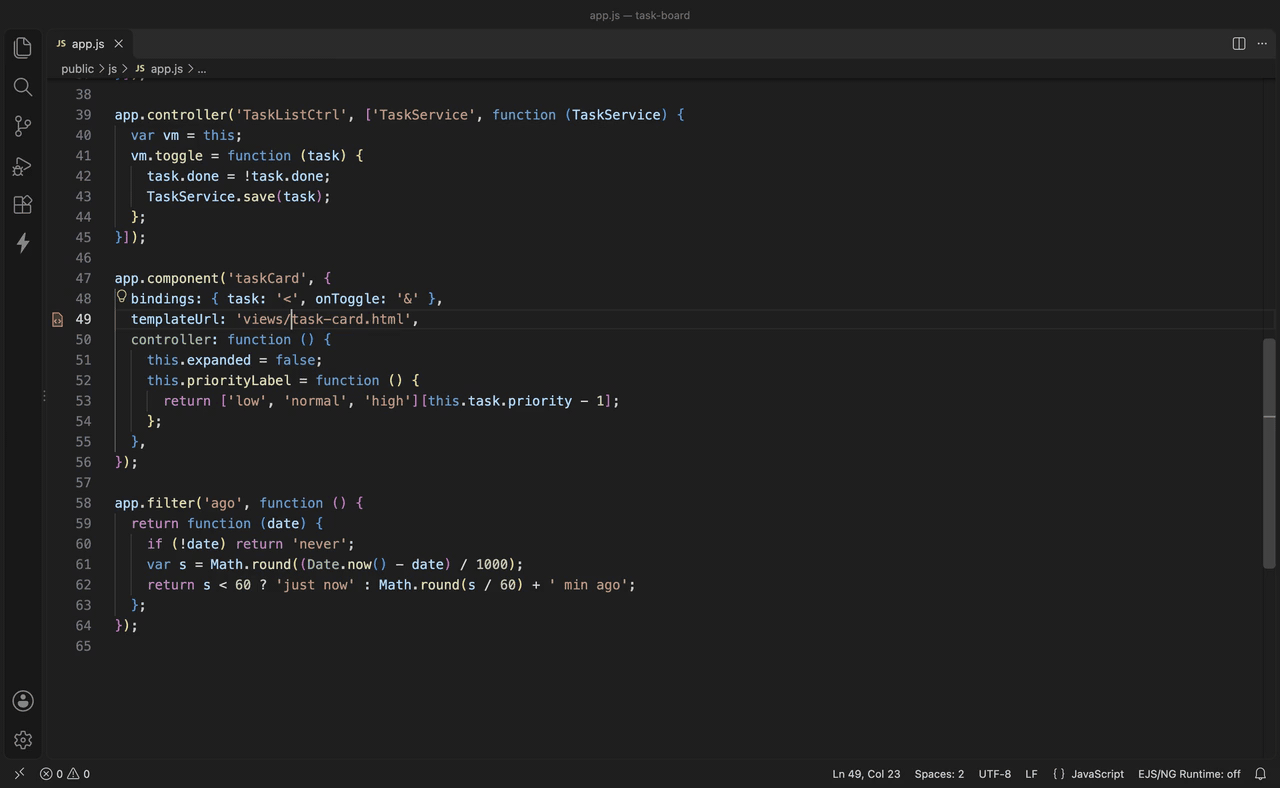Click 'expanded' on line 51

tap(219, 360)
